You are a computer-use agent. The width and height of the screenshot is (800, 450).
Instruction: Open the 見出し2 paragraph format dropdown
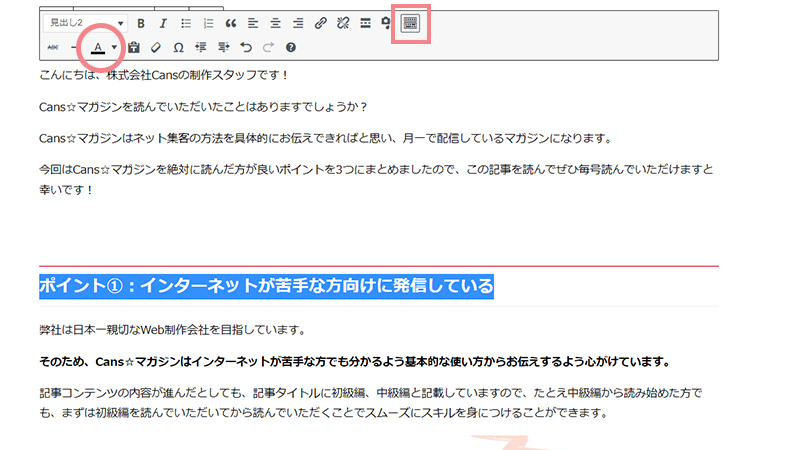86,23
